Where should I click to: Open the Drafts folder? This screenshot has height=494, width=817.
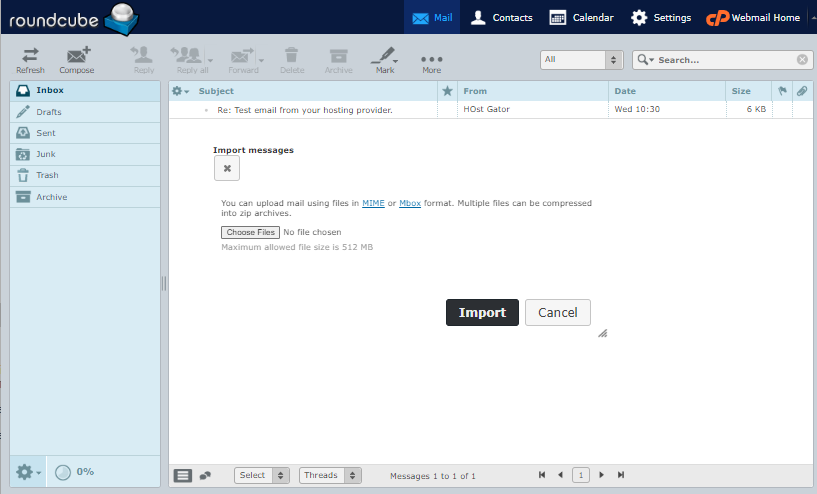[x=85, y=112]
